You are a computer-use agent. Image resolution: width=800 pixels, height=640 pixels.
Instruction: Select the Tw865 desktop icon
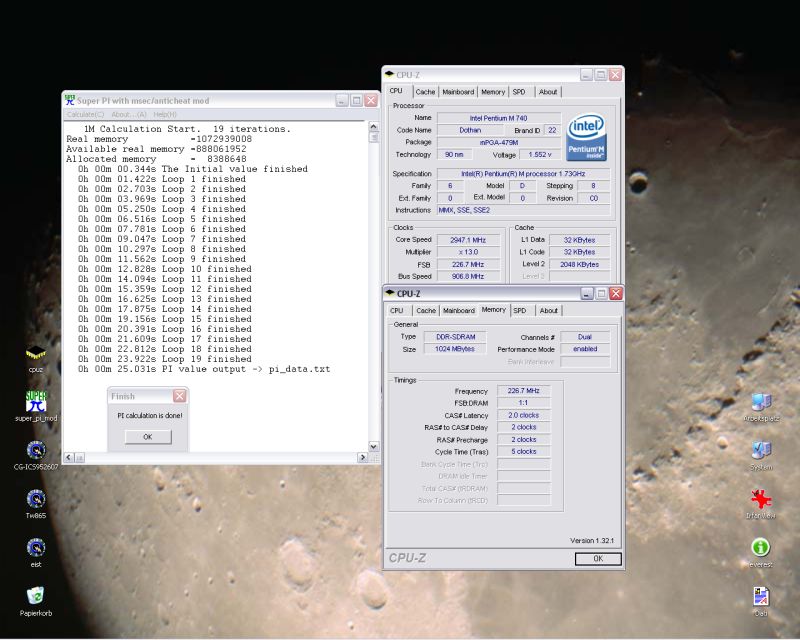point(36,504)
